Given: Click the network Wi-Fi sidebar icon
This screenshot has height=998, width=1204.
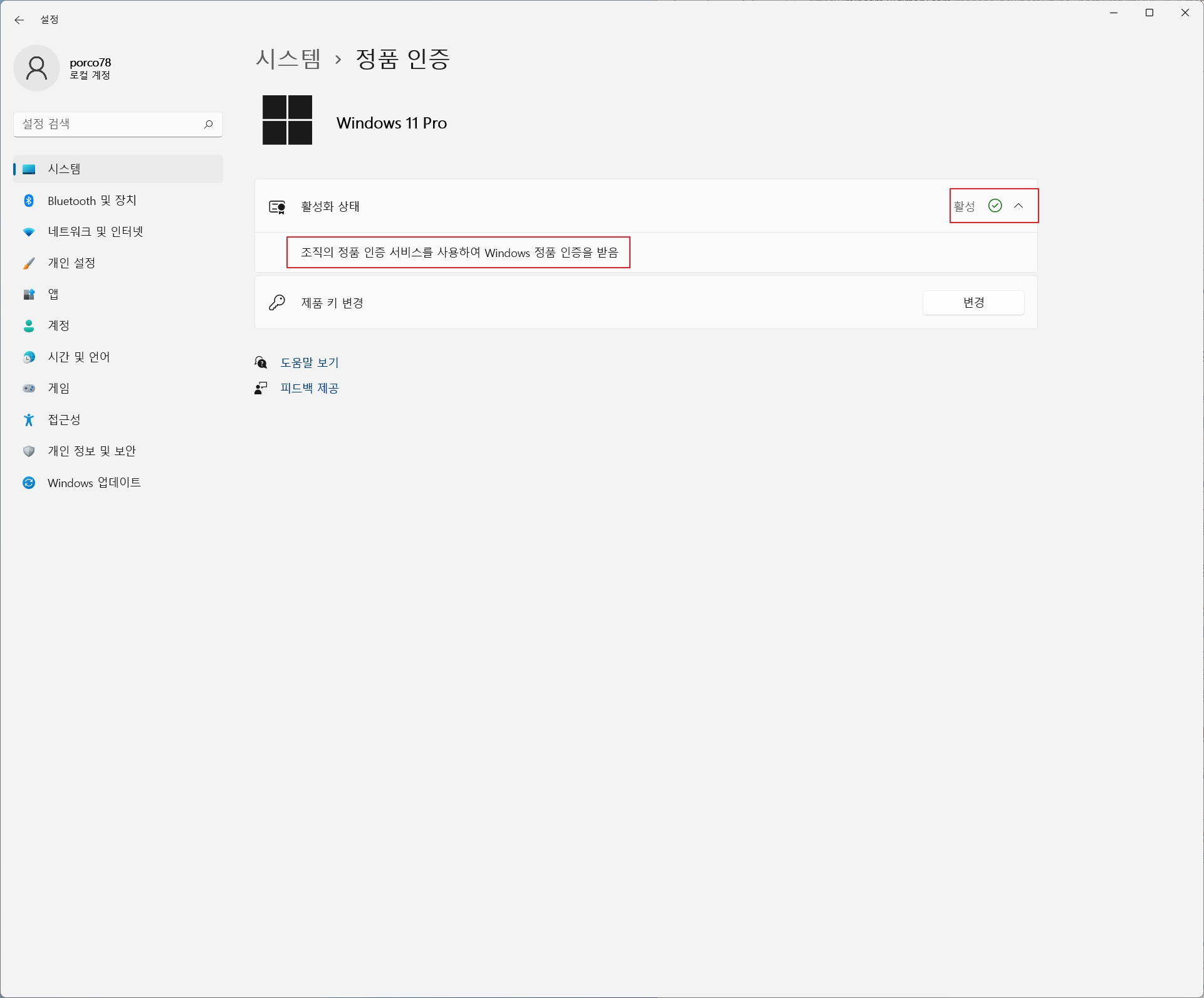Looking at the screenshot, I should click(29, 232).
